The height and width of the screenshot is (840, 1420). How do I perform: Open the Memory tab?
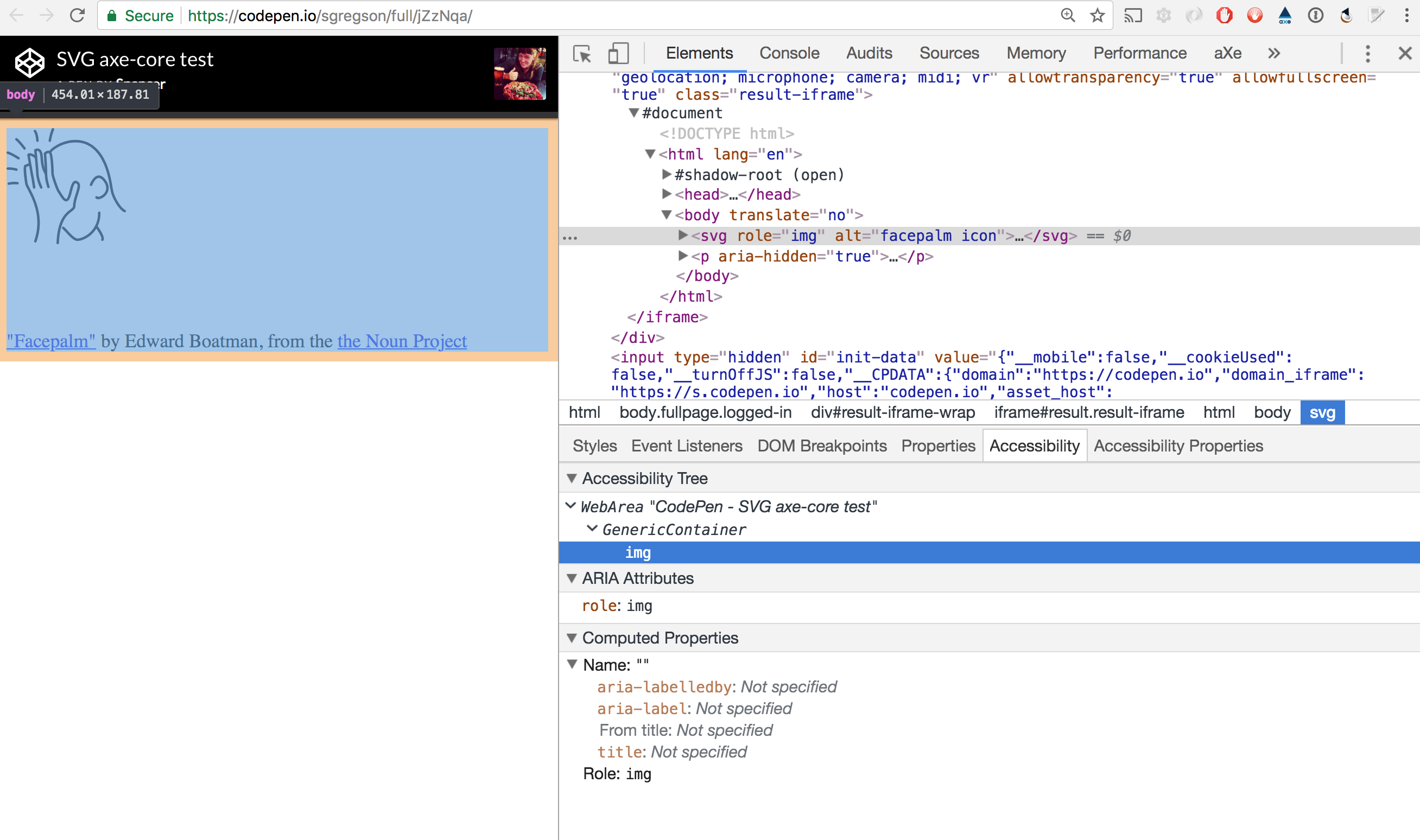click(x=1036, y=53)
